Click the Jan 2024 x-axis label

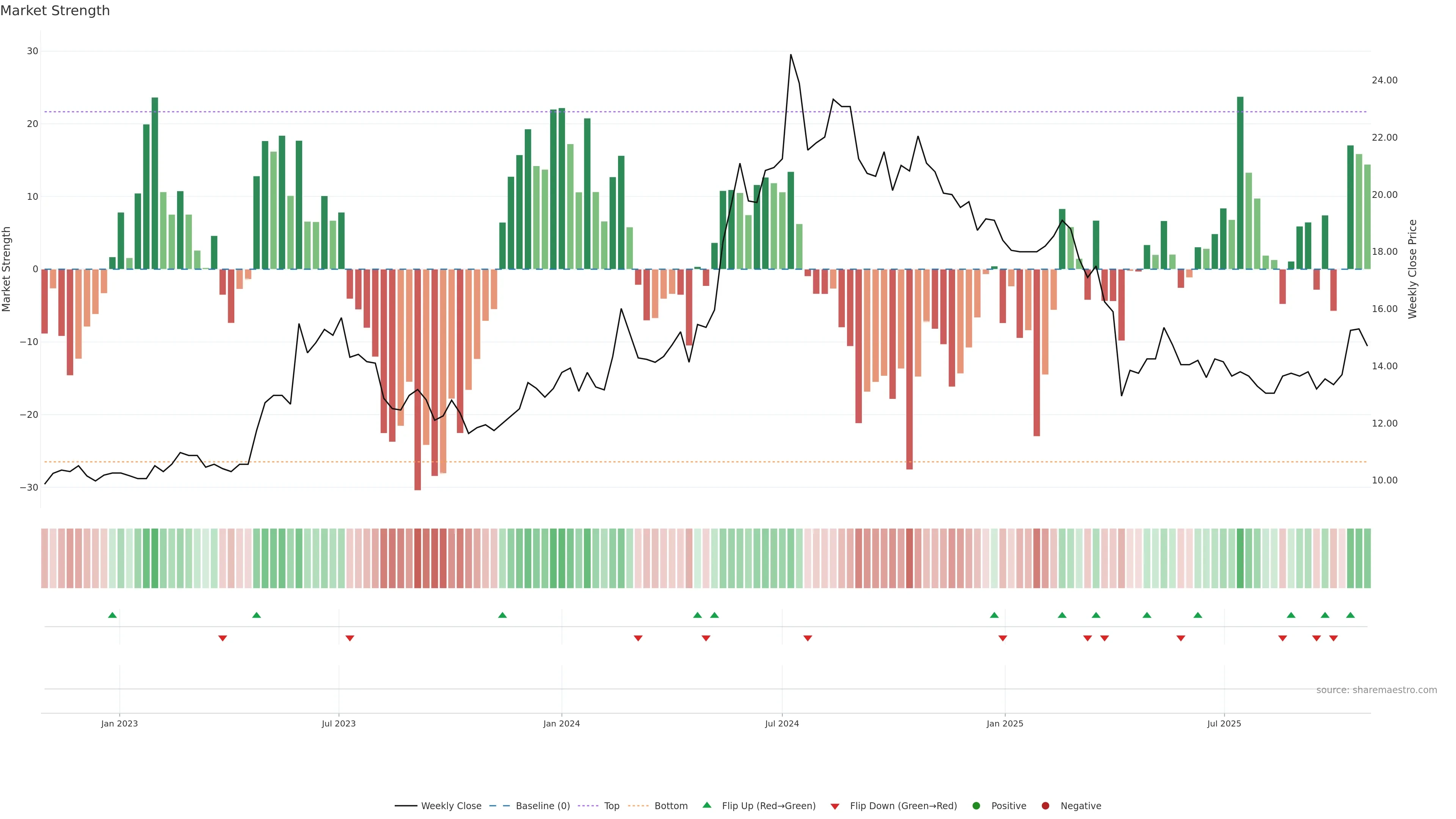pyautogui.click(x=561, y=723)
